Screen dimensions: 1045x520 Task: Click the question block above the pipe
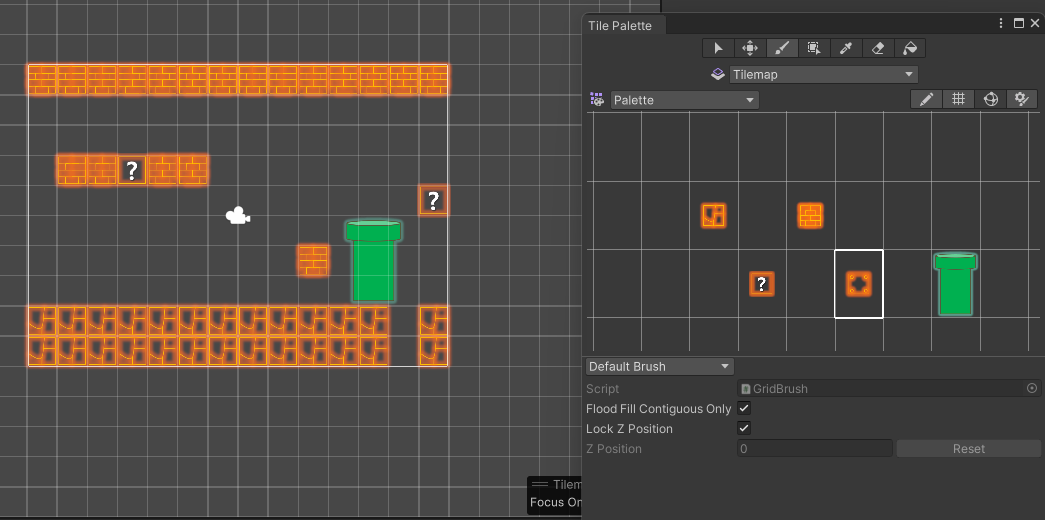tap(433, 200)
